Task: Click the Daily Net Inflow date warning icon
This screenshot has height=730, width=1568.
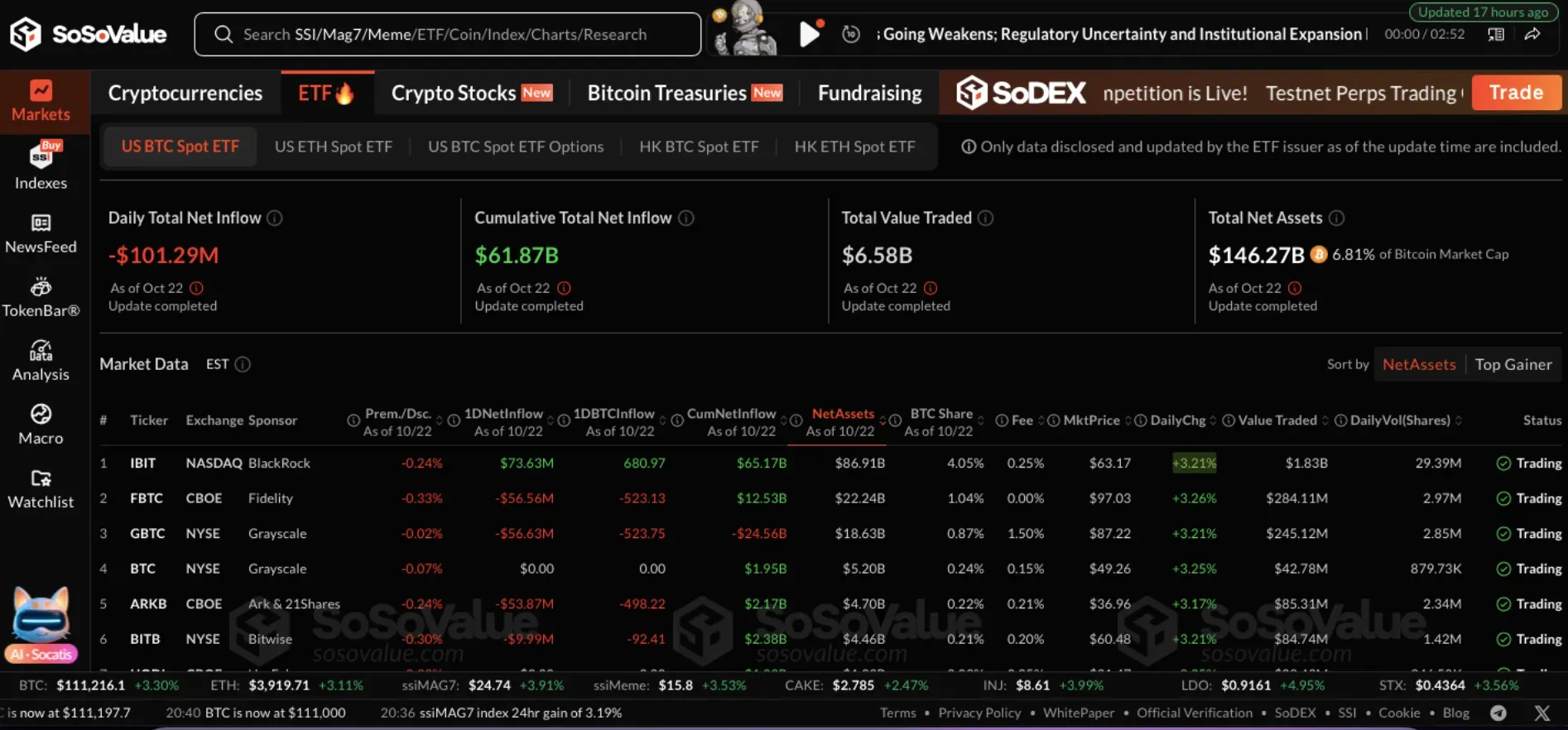Action: (x=196, y=288)
